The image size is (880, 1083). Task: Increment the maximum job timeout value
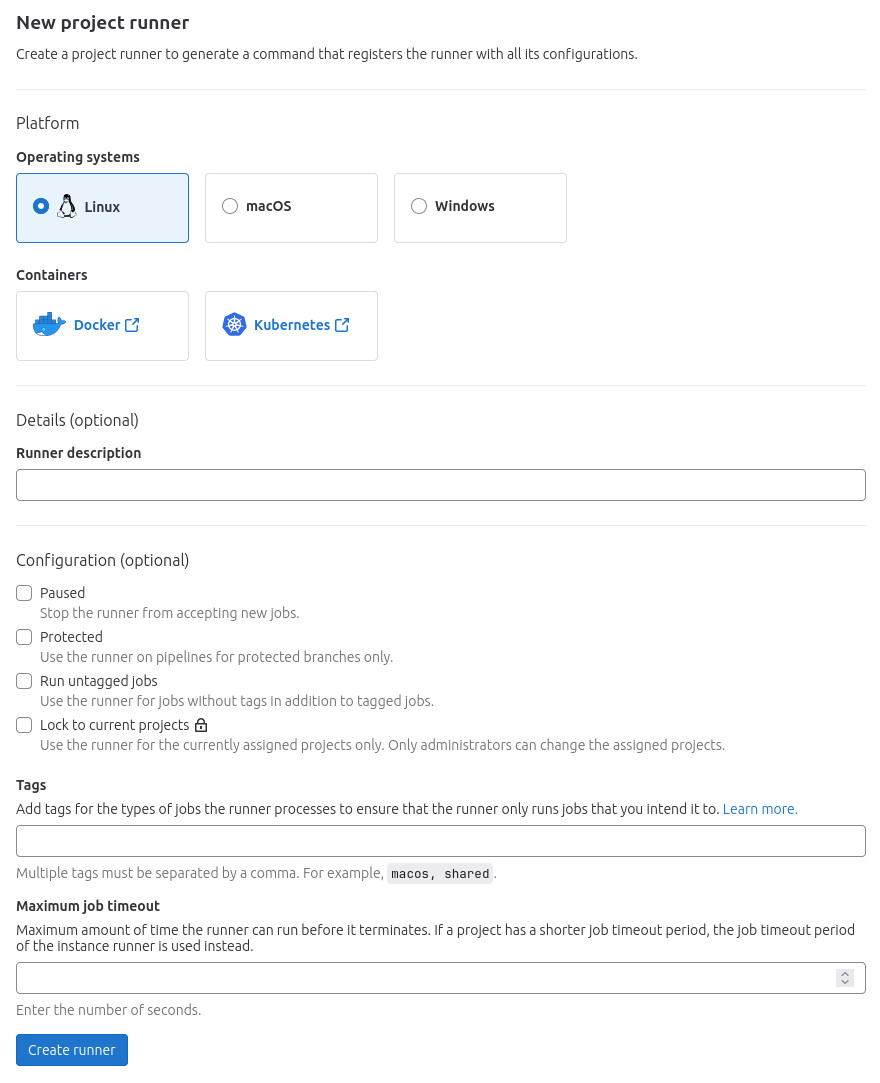point(843,973)
